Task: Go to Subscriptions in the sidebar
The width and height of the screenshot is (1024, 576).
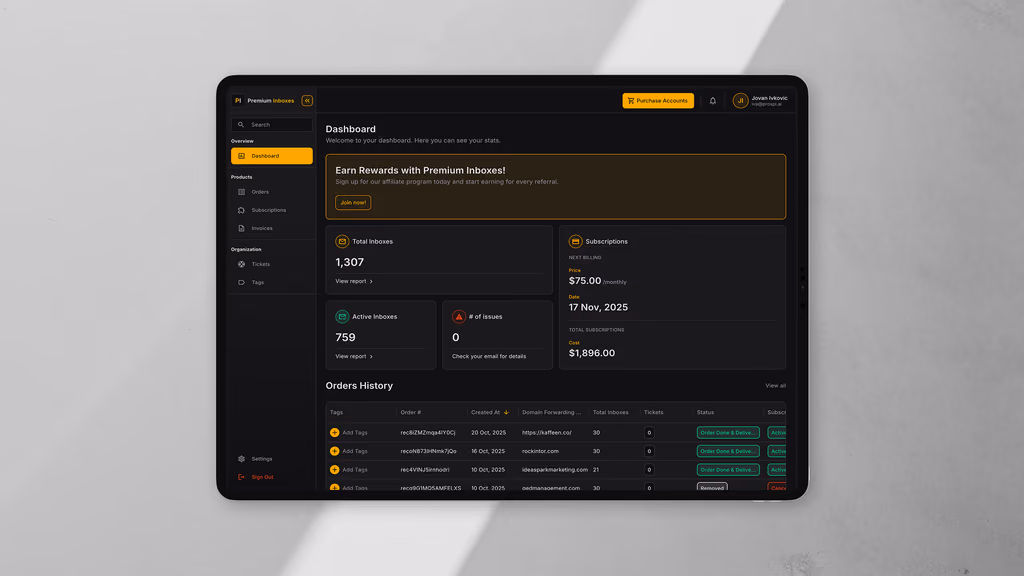Action: 272,210
